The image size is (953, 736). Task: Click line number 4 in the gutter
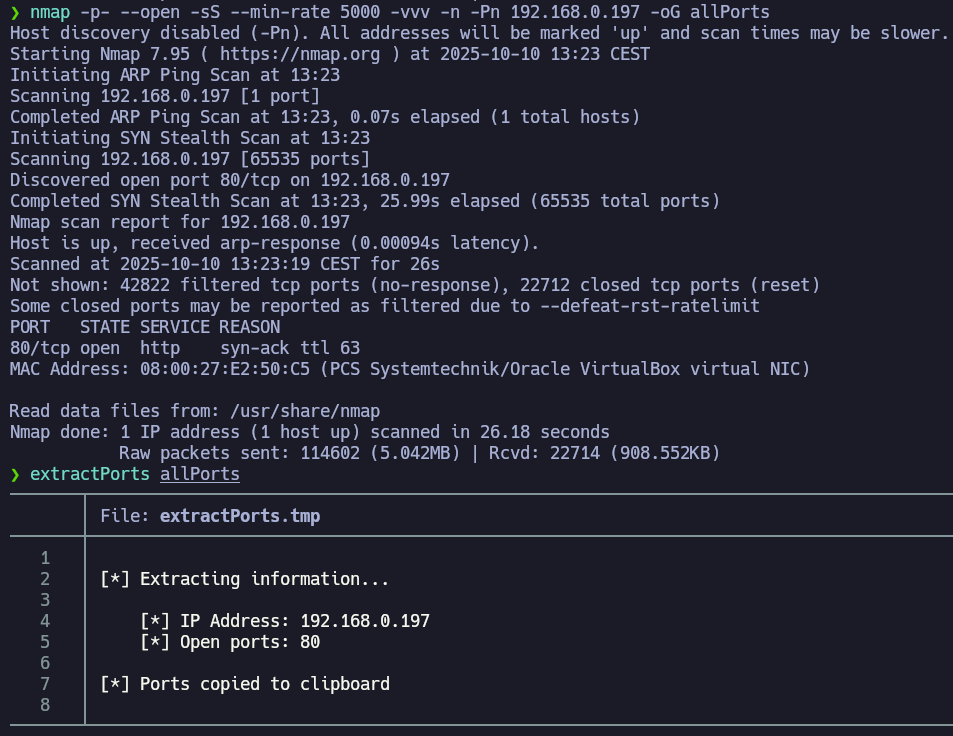[45, 621]
